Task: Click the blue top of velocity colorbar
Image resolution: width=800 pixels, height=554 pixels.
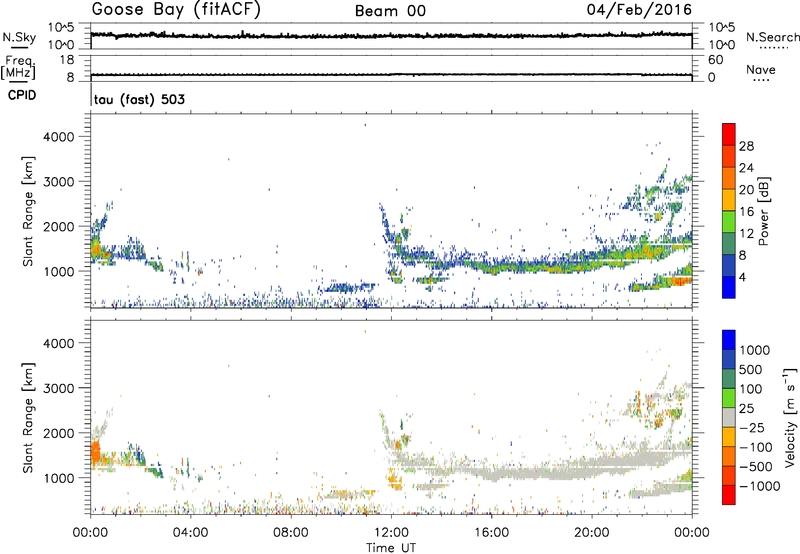Action: [729, 340]
